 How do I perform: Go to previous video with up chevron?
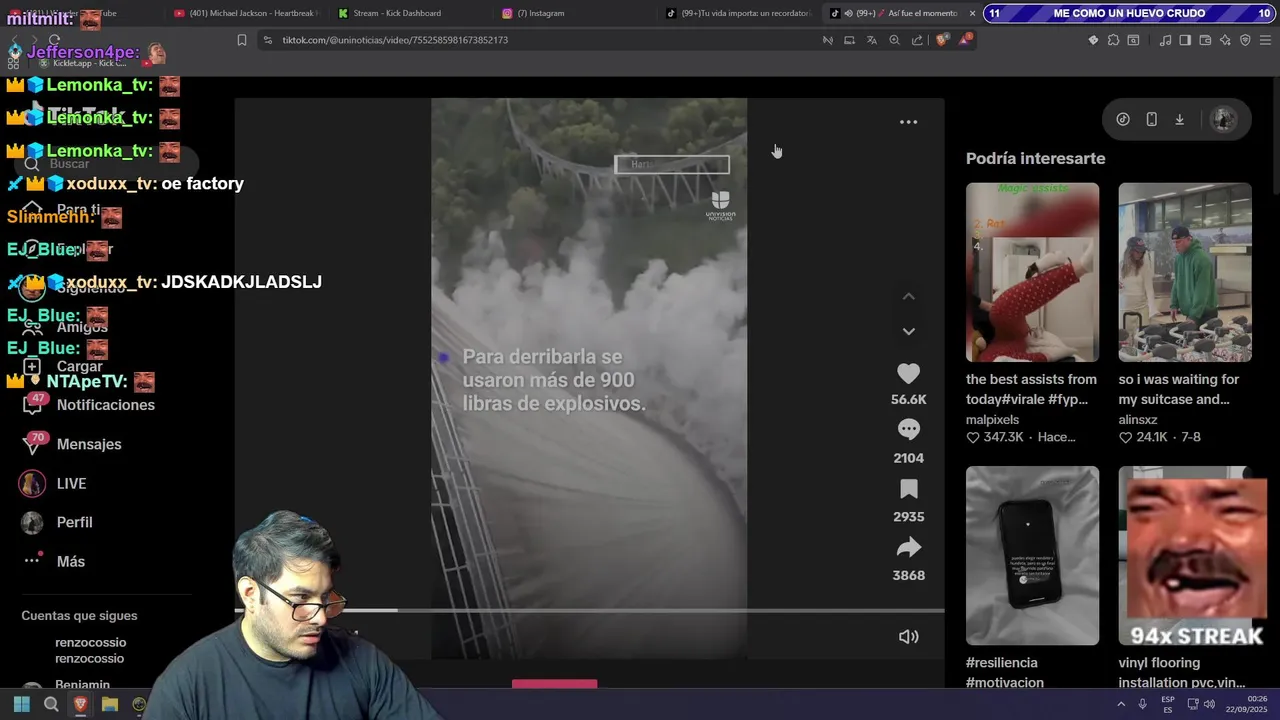pos(908,296)
